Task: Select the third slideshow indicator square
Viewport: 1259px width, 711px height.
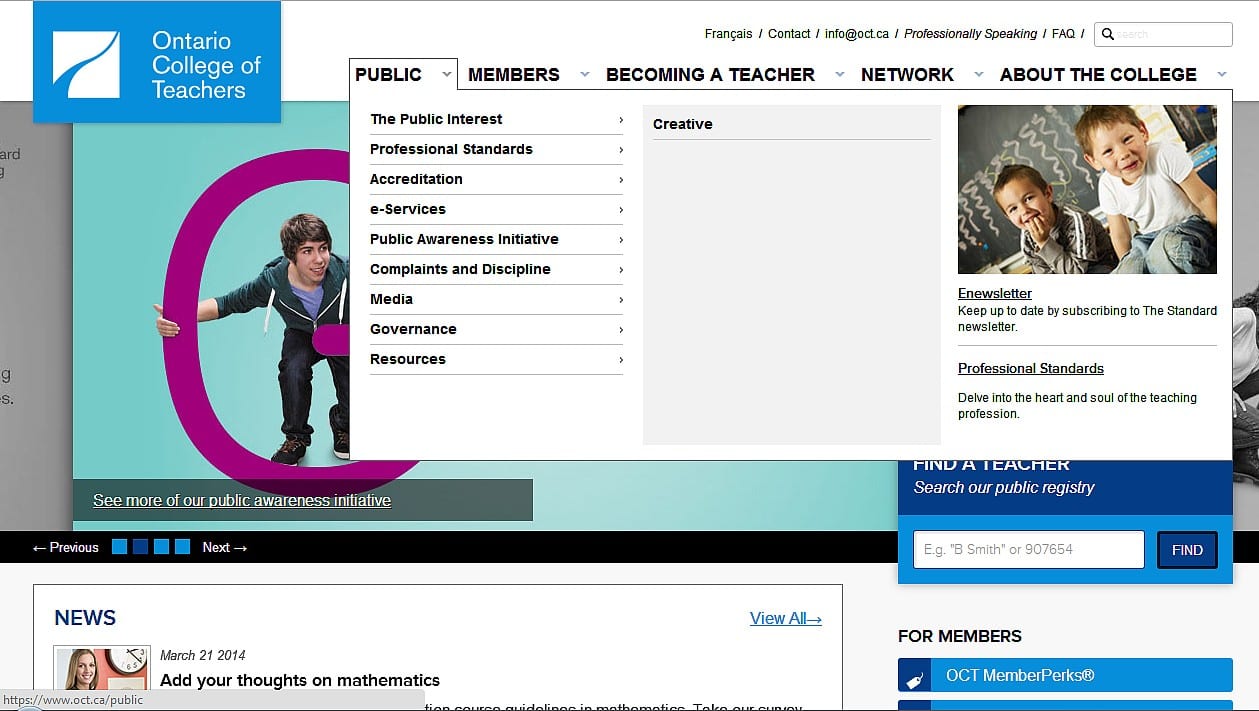Action: (x=161, y=547)
